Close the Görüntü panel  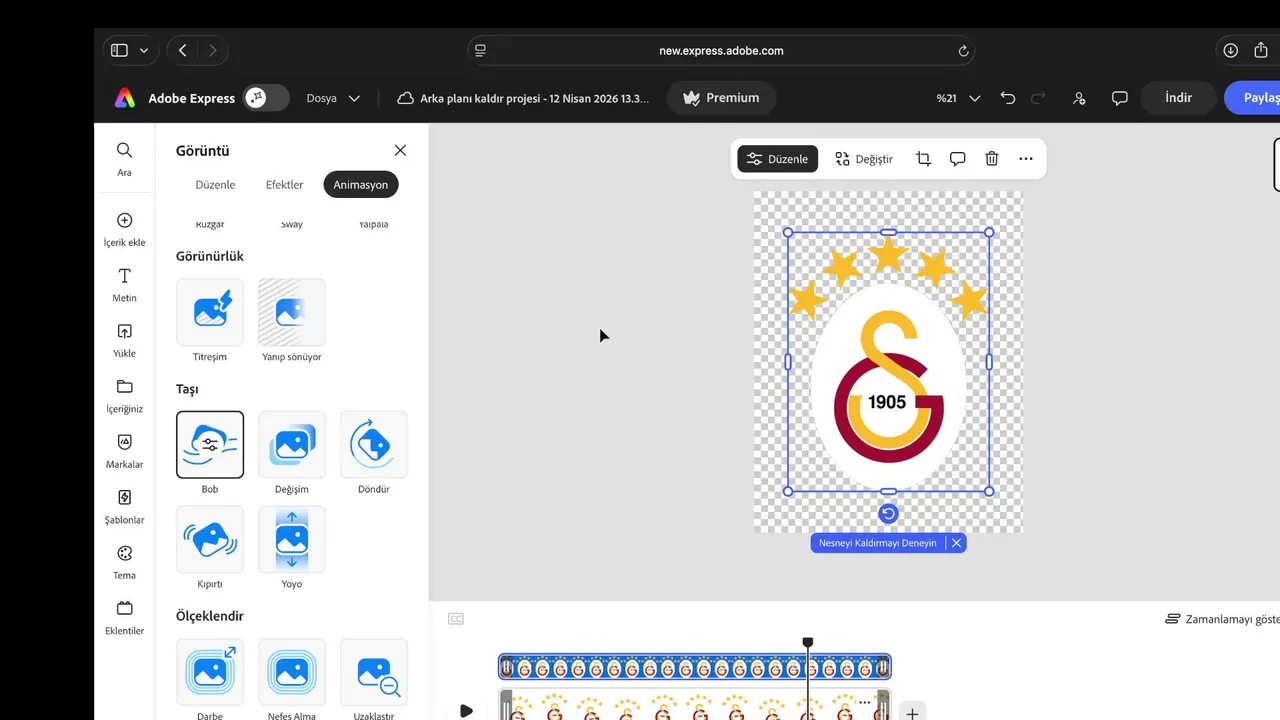[x=400, y=150]
